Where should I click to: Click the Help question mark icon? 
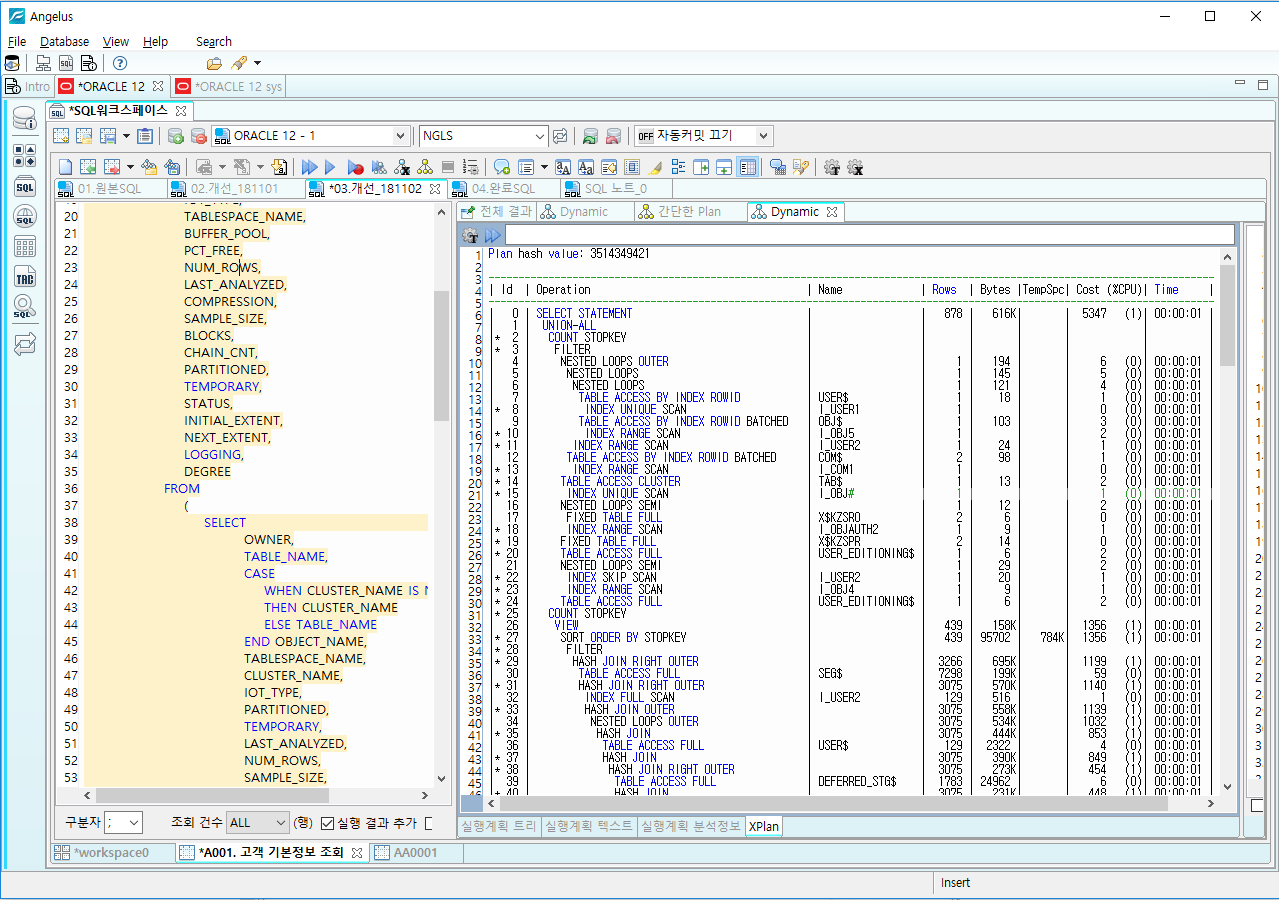click(119, 63)
